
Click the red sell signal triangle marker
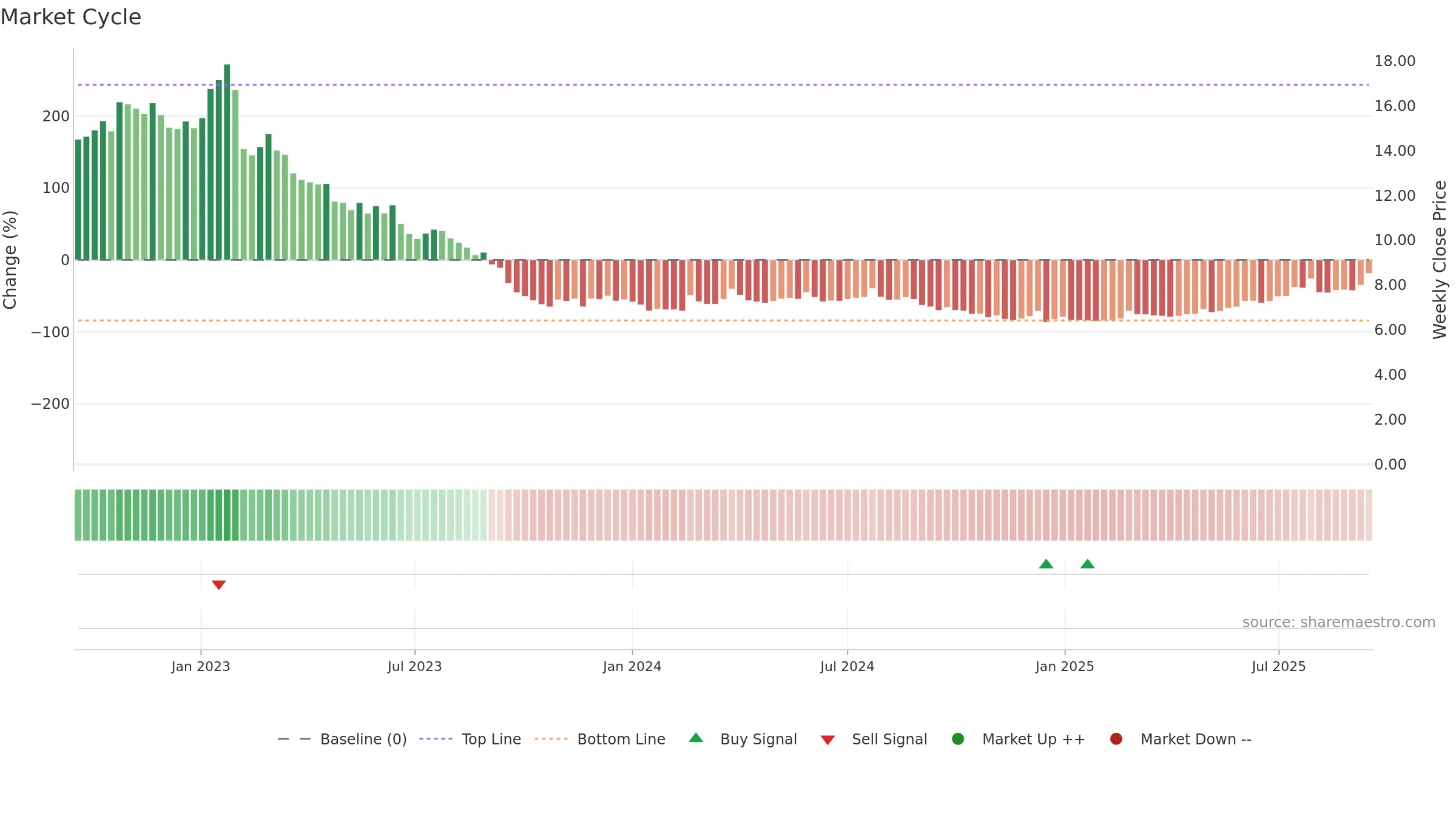click(x=219, y=585)
